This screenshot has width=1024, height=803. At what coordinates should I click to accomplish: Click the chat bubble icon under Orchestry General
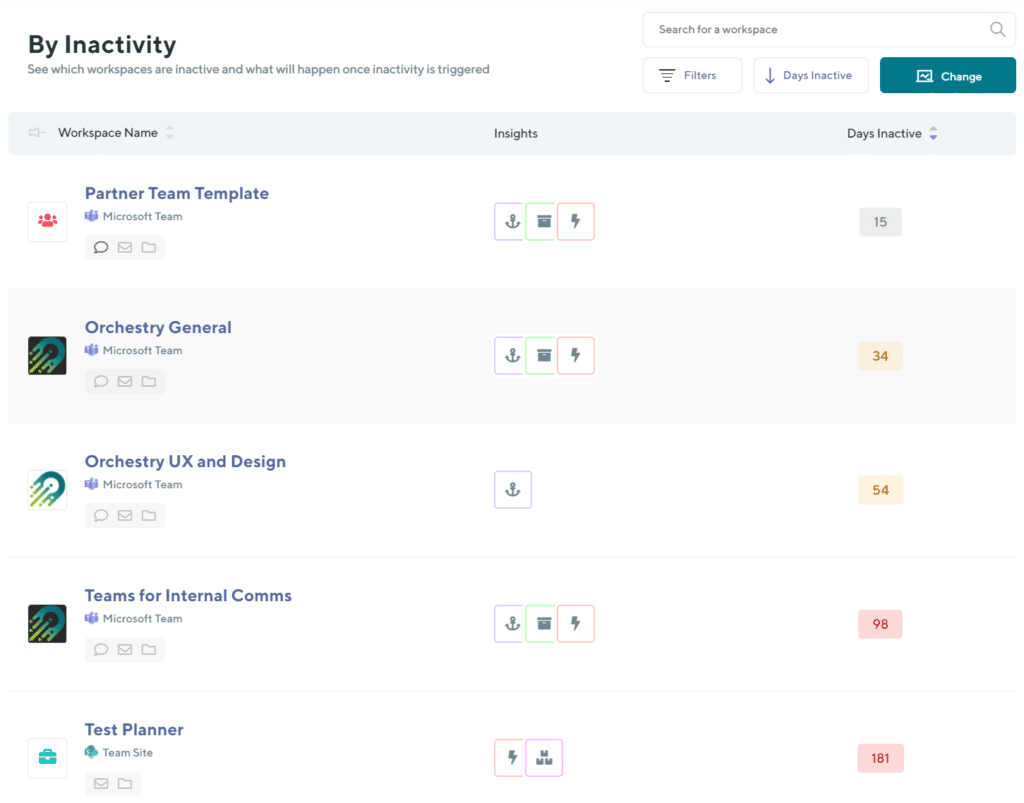100,381
